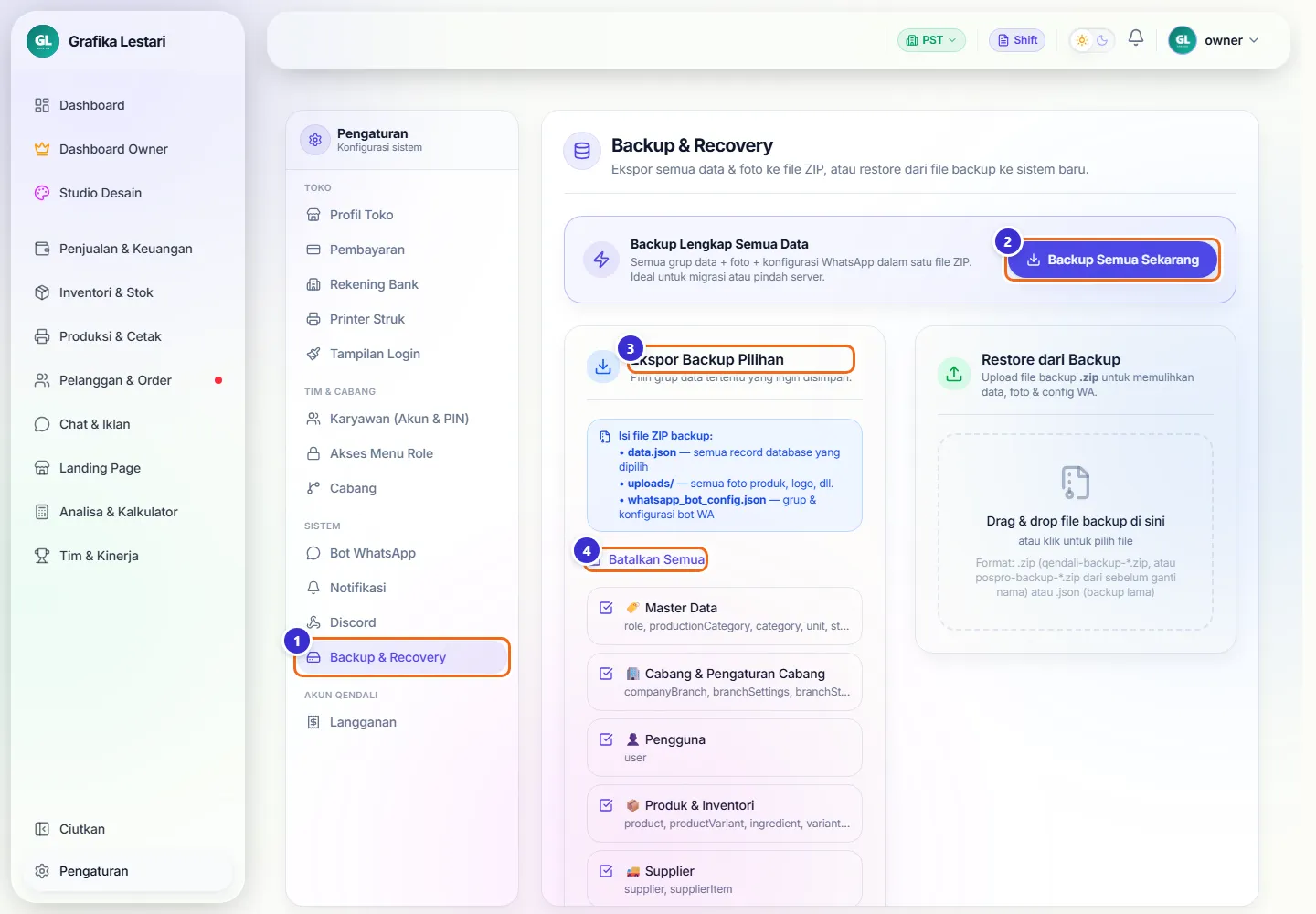
Task: Open the PST branch dropdown
Action: click(931, 40)
